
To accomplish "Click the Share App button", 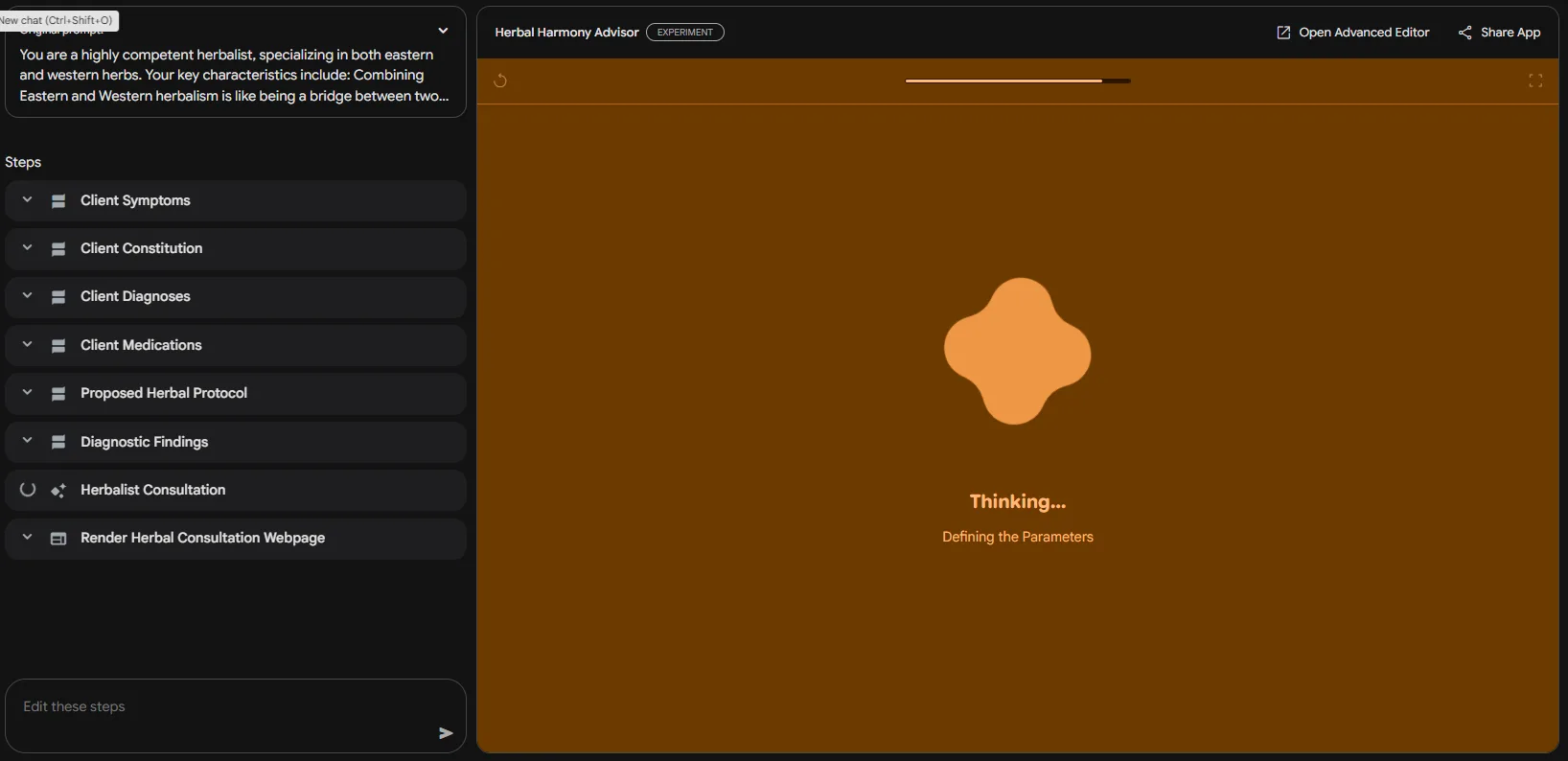I will point(1499,33).
